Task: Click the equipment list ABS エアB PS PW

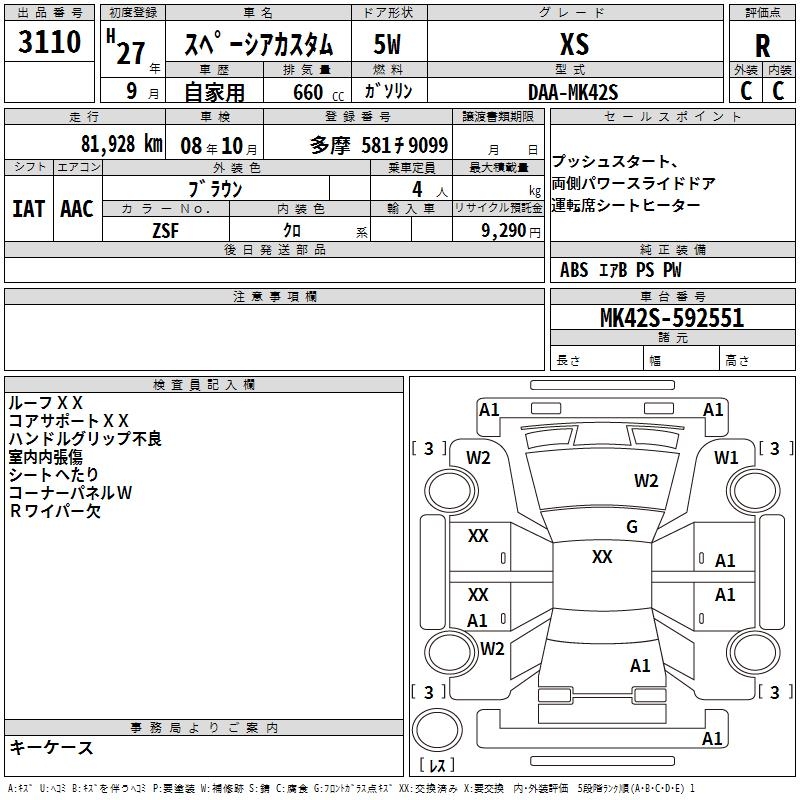Action: (620, 270)
